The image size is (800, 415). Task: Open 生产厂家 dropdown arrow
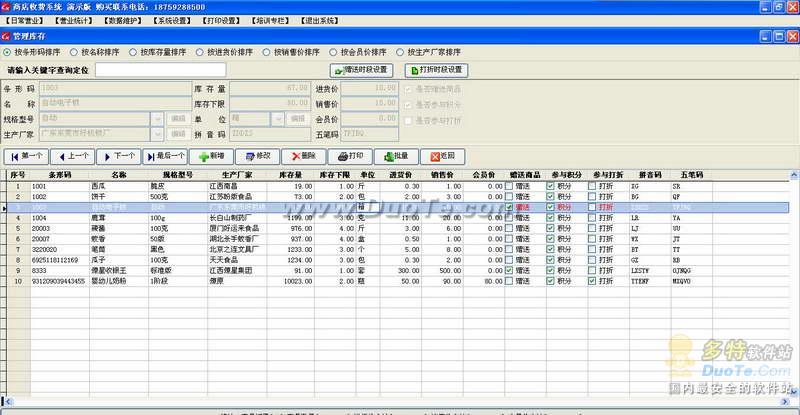(158, 134)
